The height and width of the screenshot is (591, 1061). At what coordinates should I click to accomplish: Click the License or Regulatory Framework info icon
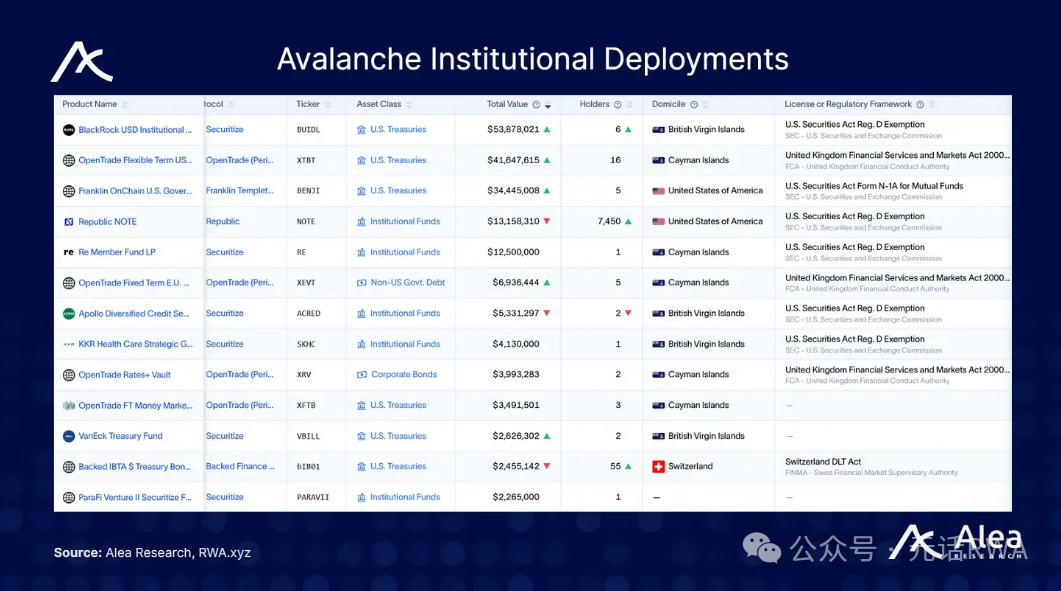click(x=920, y=104)
